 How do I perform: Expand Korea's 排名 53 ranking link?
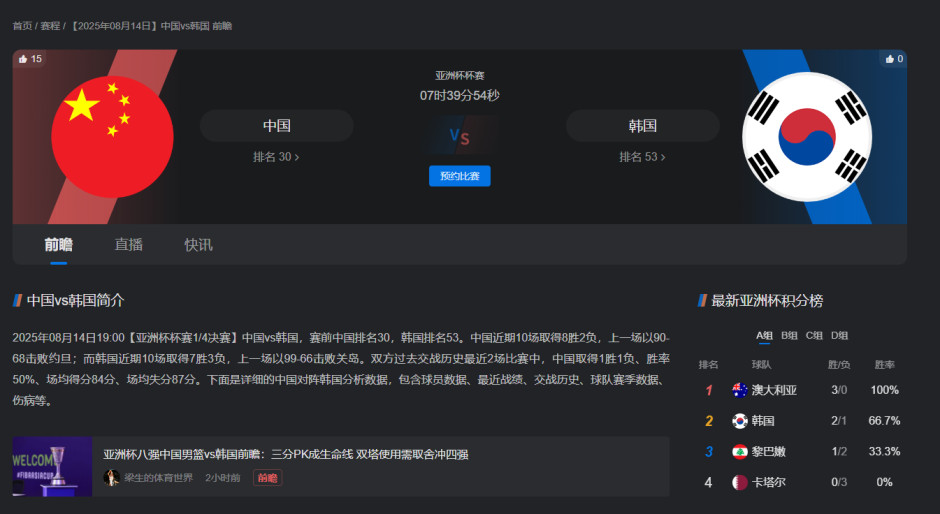click(642, 157)
